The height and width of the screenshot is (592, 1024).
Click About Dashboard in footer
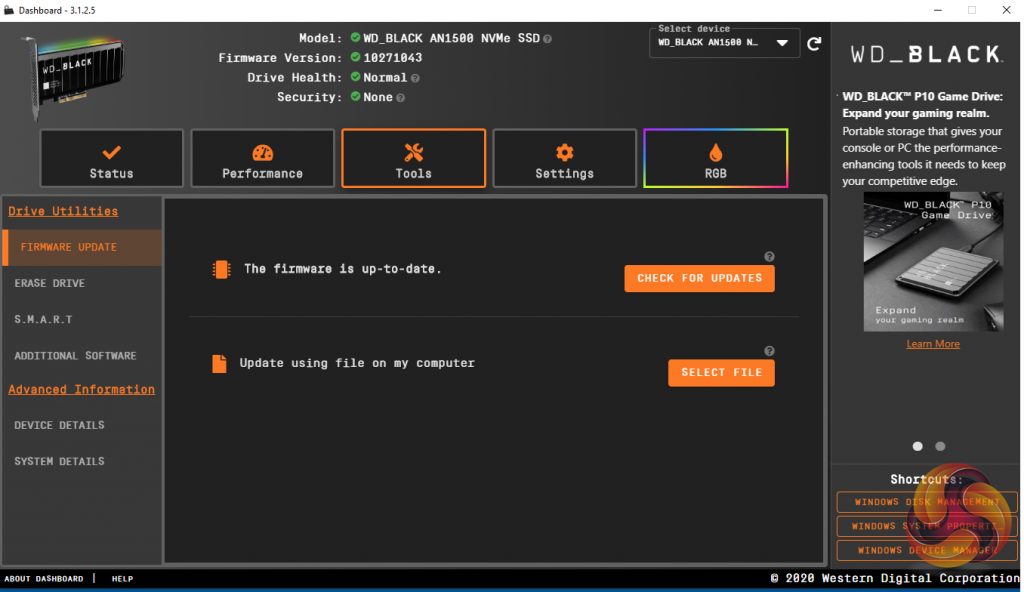click(x=44, y=579)
